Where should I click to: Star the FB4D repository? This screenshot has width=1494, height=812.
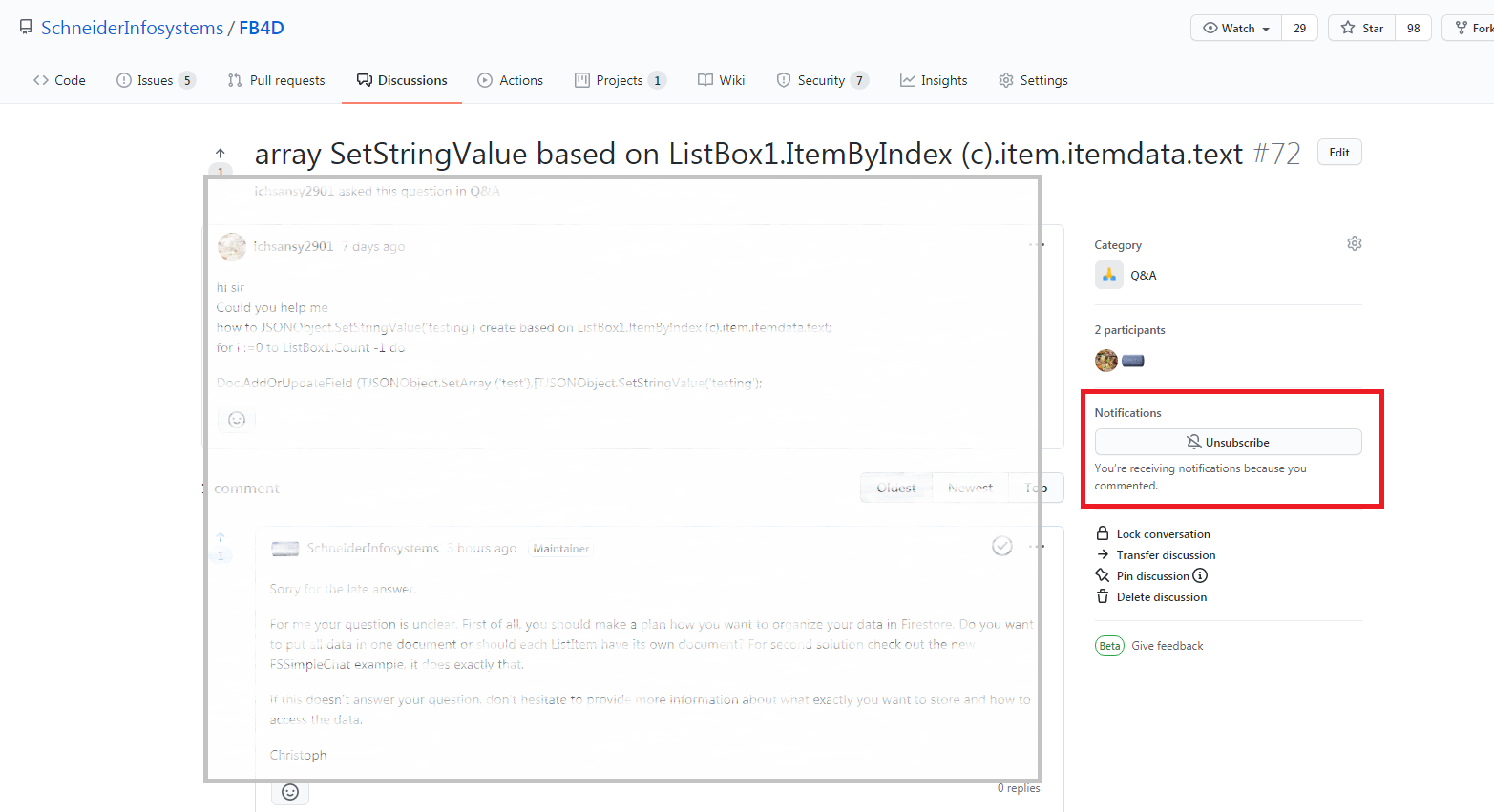point(1362,28)
